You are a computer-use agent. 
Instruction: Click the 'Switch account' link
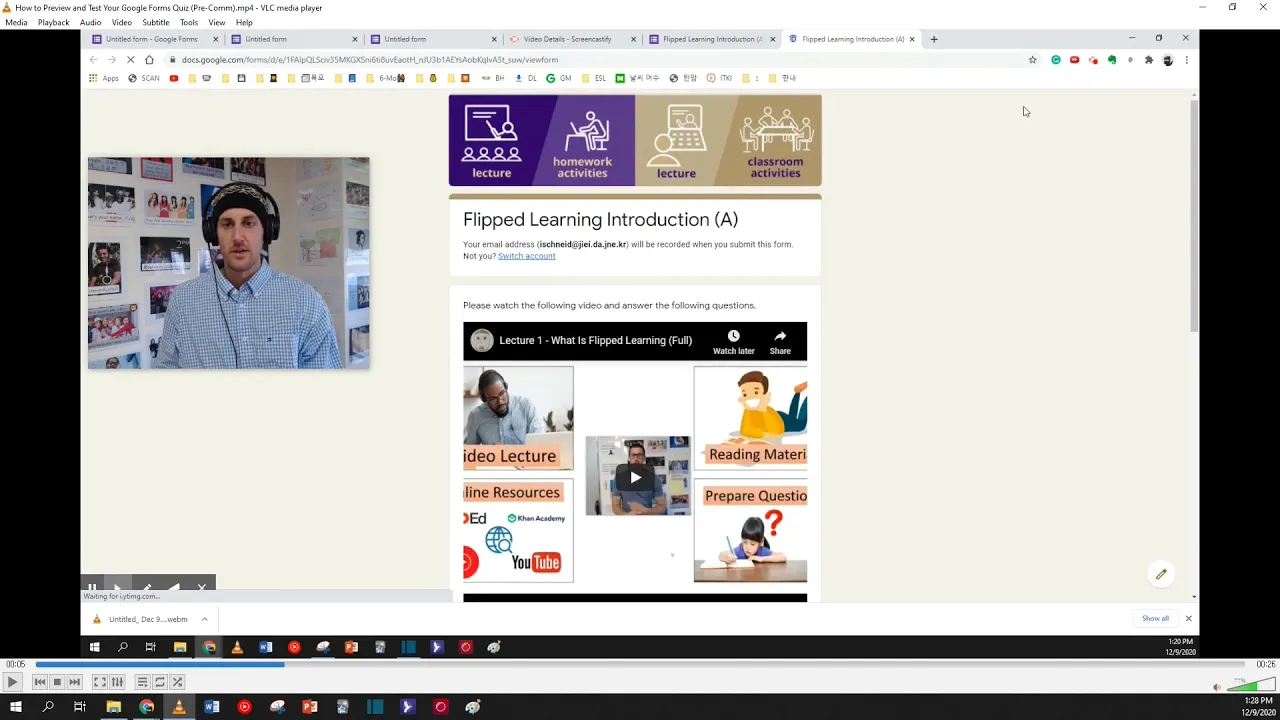pos(526,256)
